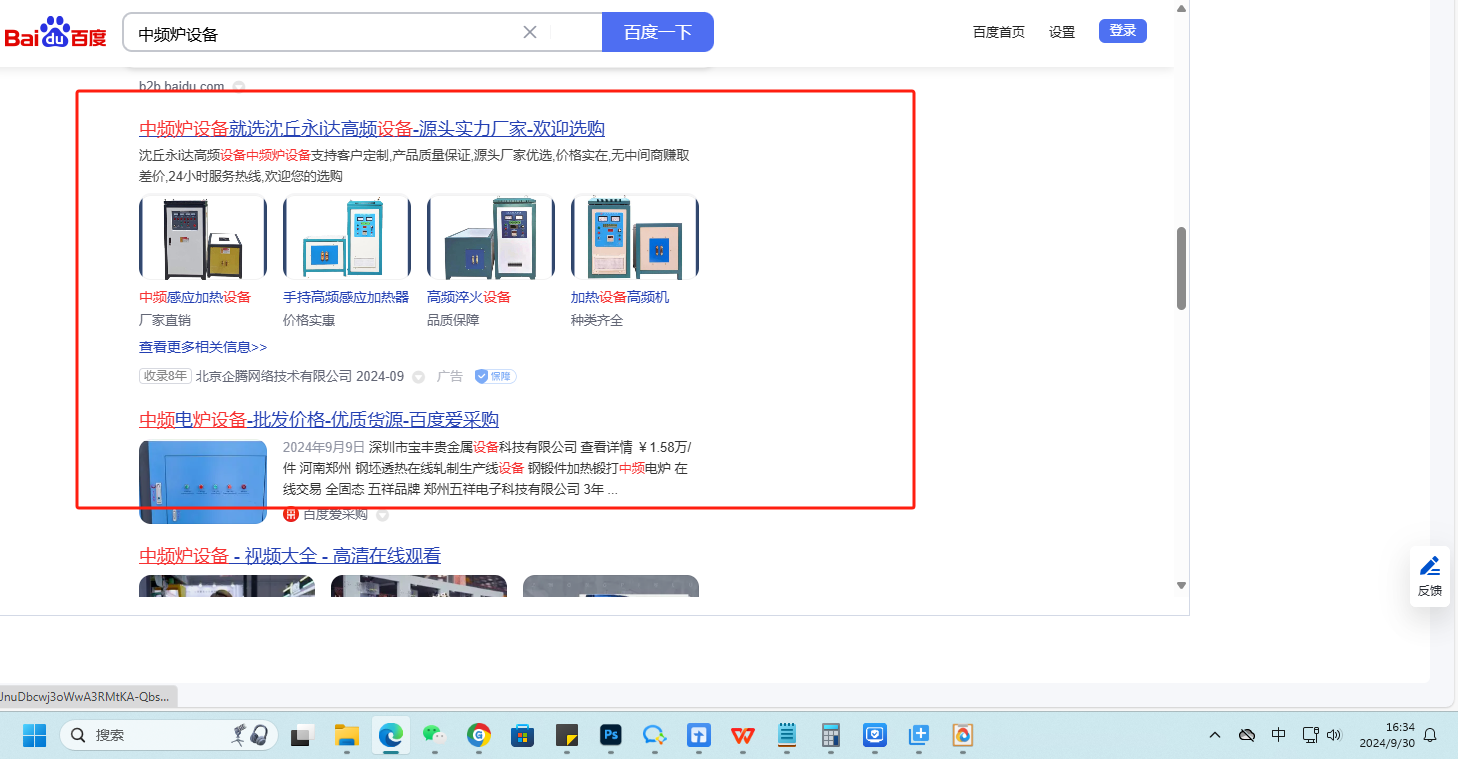Click into the Baidu search input field
This screenshot has width=1458, height=759.
320,33
